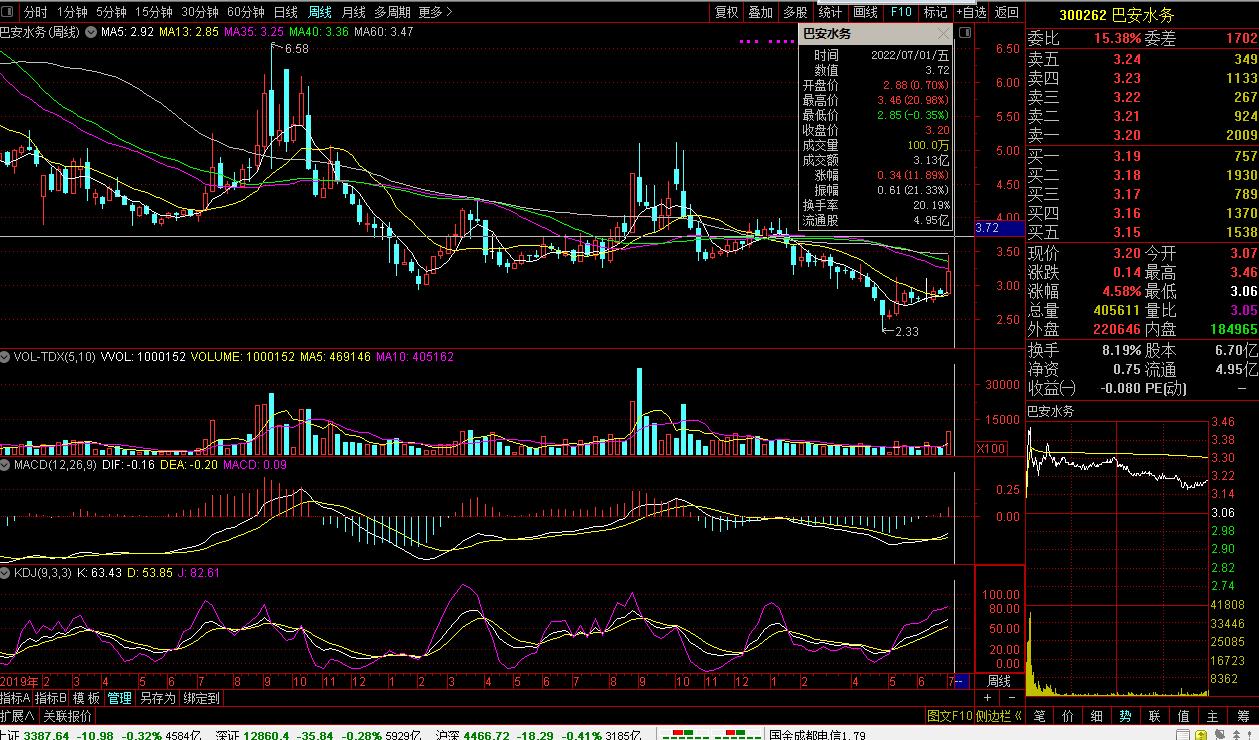Select the 指标B indicator tab

click(x=51, y=698)
